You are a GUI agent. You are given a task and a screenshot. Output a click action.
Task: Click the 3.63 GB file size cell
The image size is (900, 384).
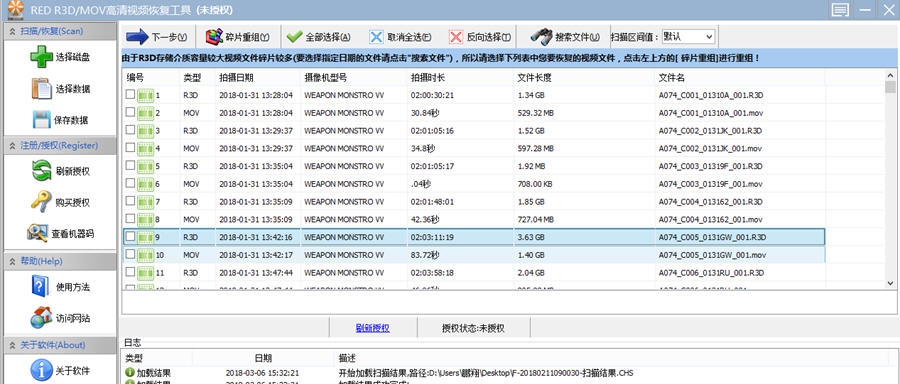click(531, 237)
